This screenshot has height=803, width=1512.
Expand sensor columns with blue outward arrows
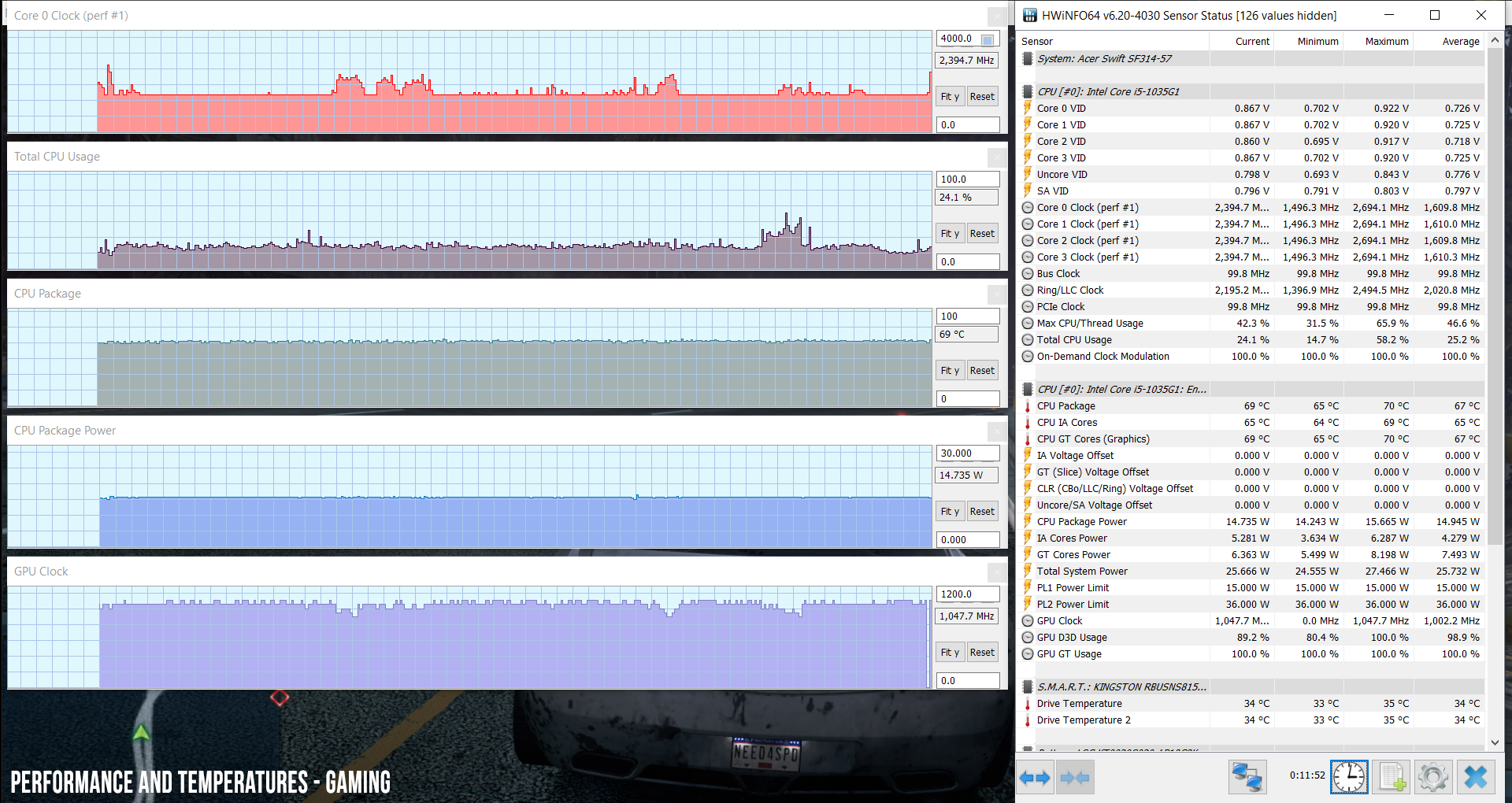(1034, 778)
